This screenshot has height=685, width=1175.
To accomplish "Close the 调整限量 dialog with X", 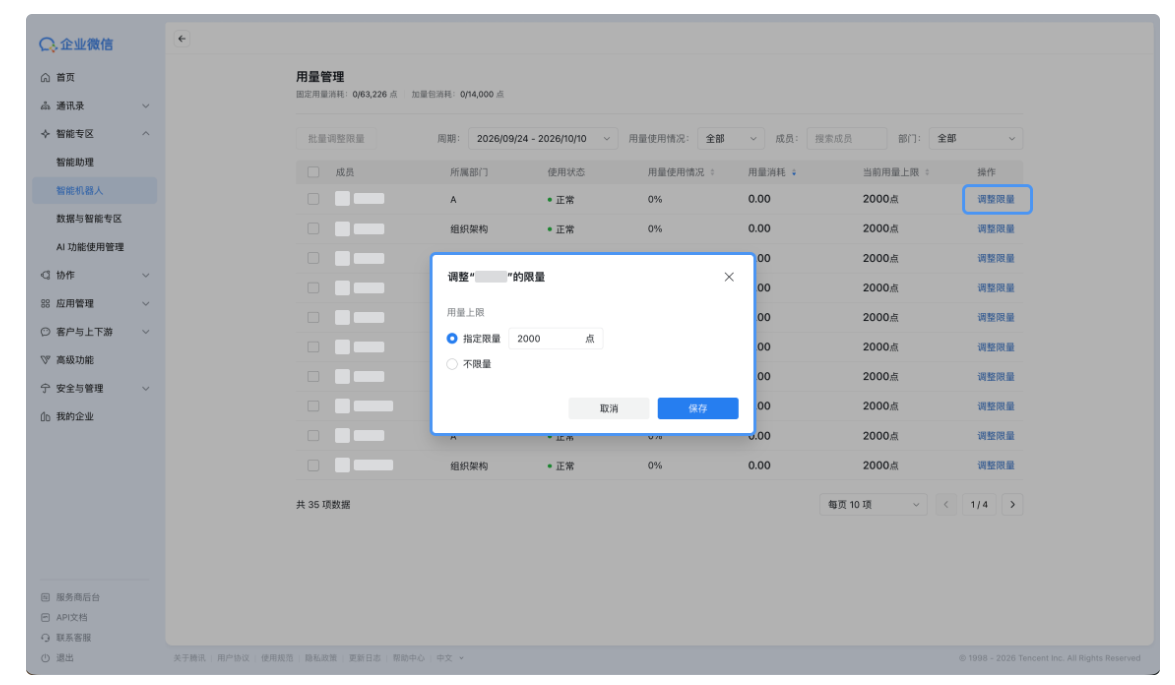I will [728, 277].
